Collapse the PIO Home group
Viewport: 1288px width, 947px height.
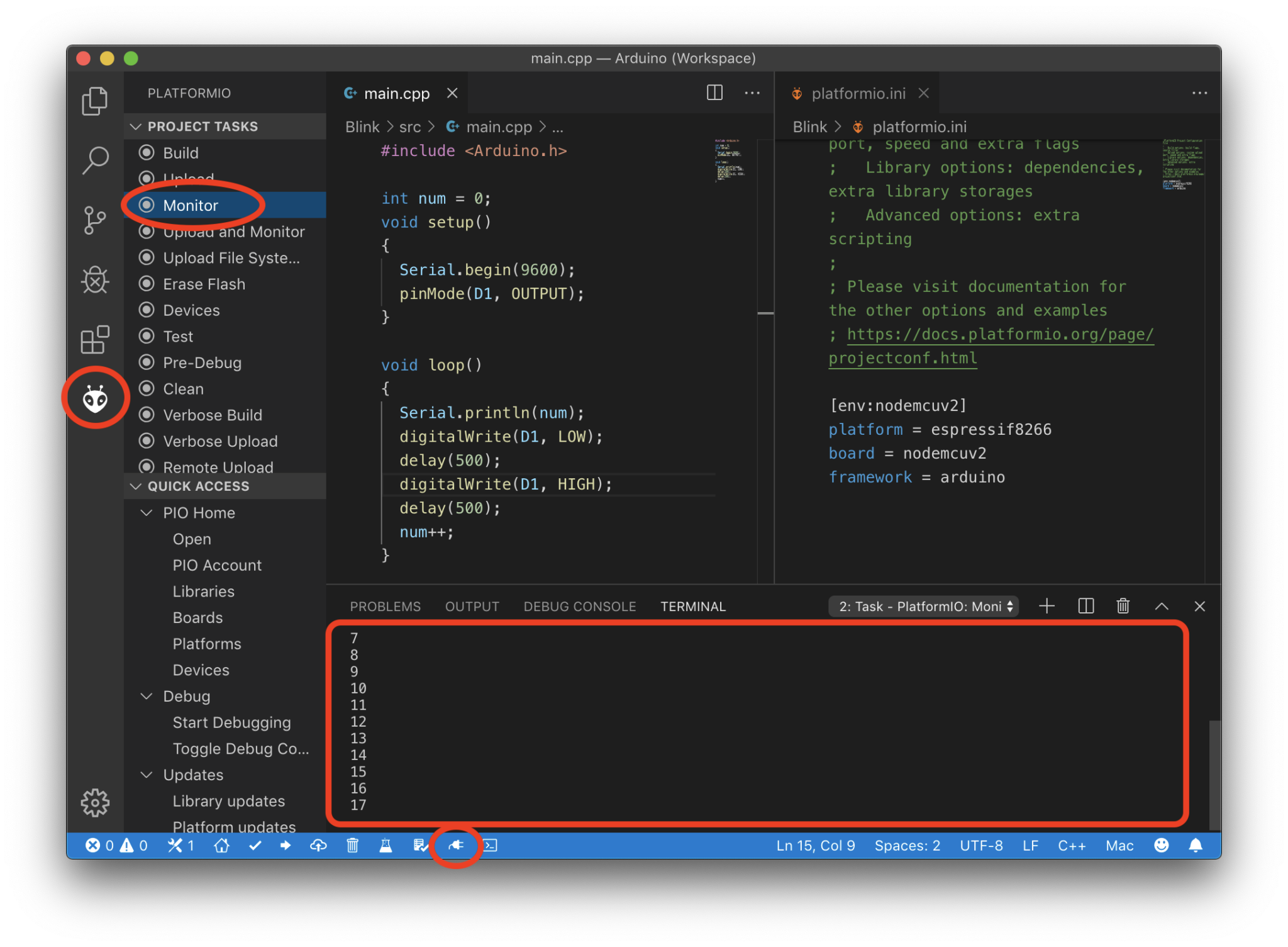[x=147, y=512]
